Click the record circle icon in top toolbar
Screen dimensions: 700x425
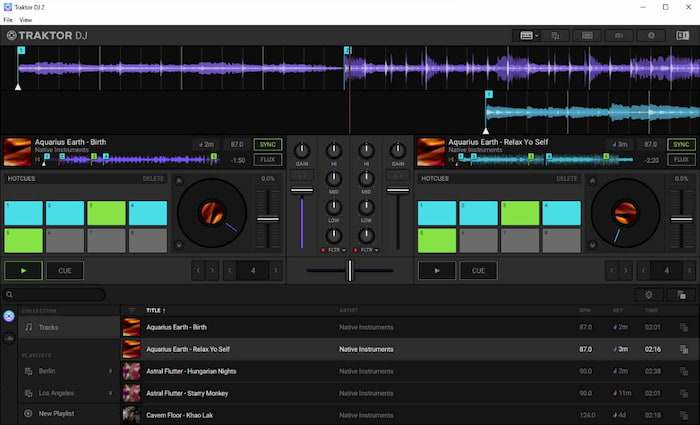651,36
